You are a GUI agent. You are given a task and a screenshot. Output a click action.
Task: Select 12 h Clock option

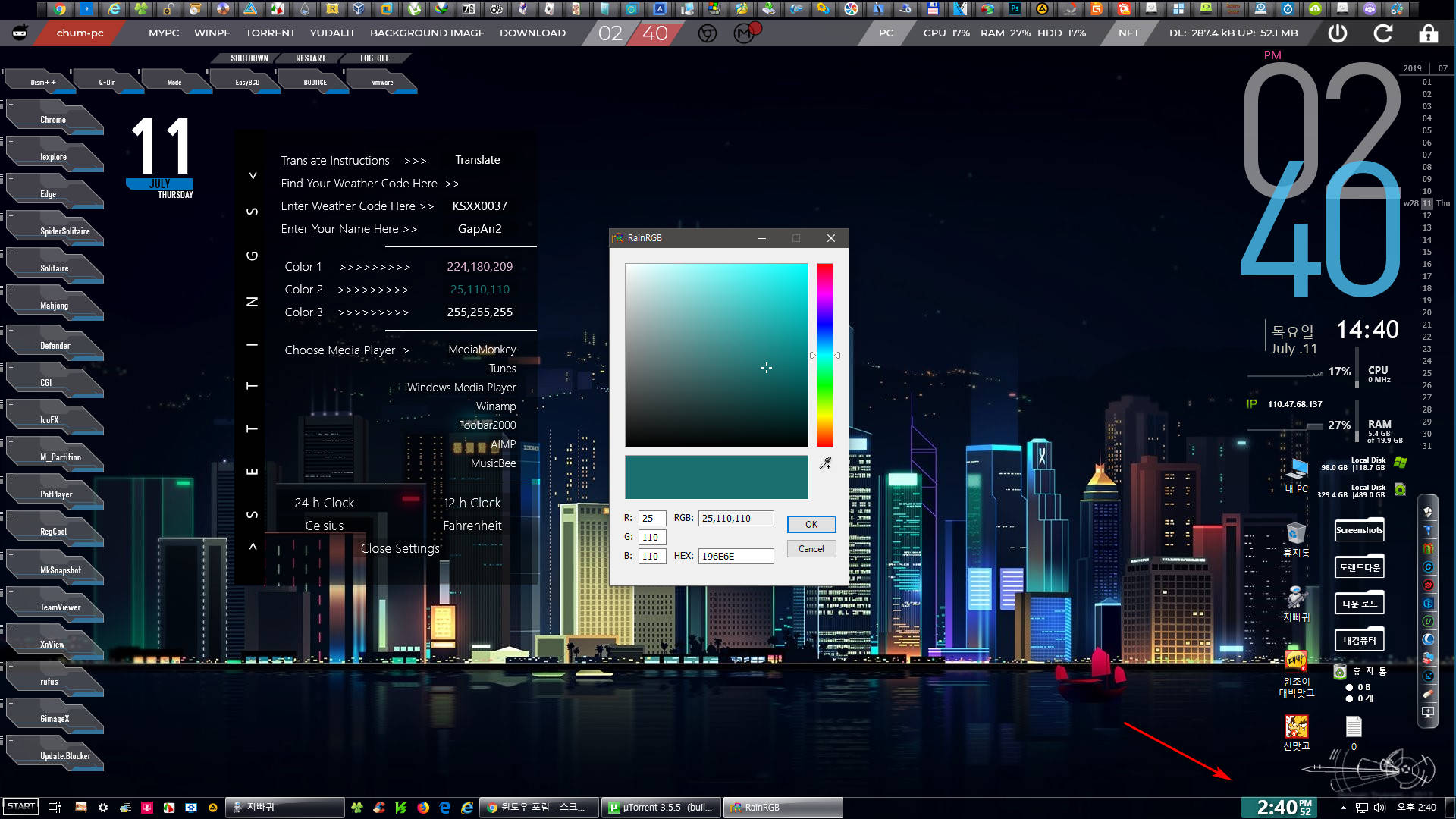point(472,503)
